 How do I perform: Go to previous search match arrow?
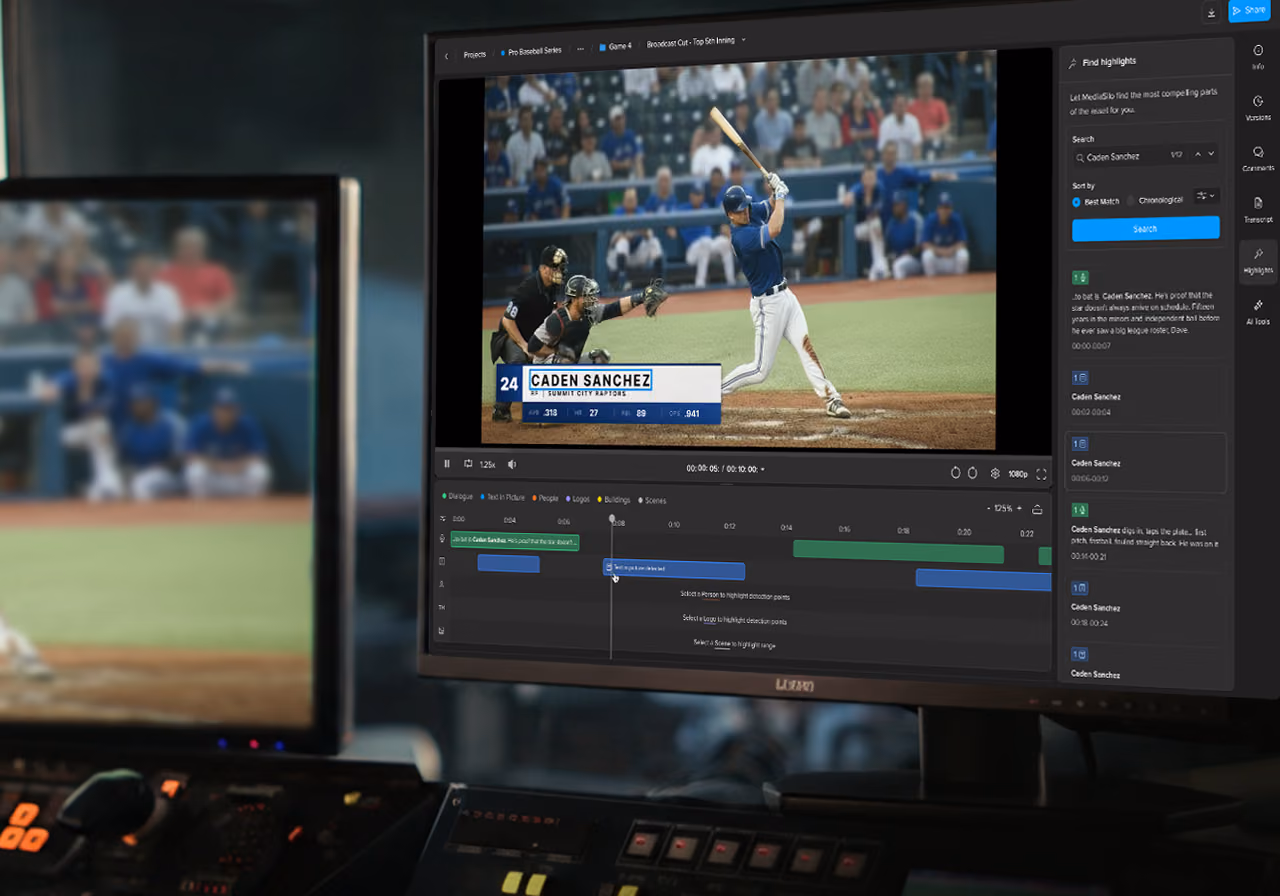point(1198,154)
